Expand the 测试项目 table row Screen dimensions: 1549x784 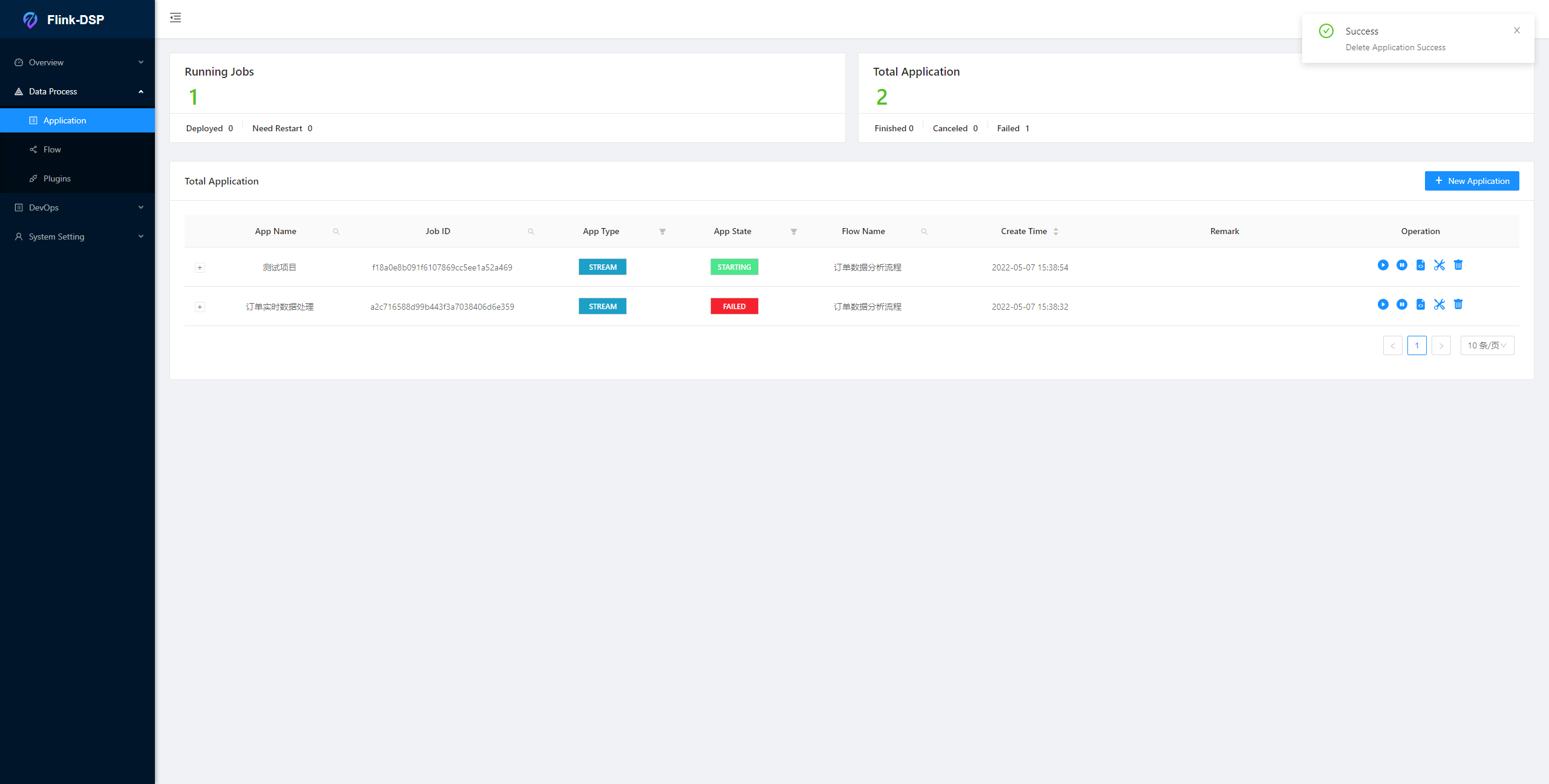pos(200,267)
